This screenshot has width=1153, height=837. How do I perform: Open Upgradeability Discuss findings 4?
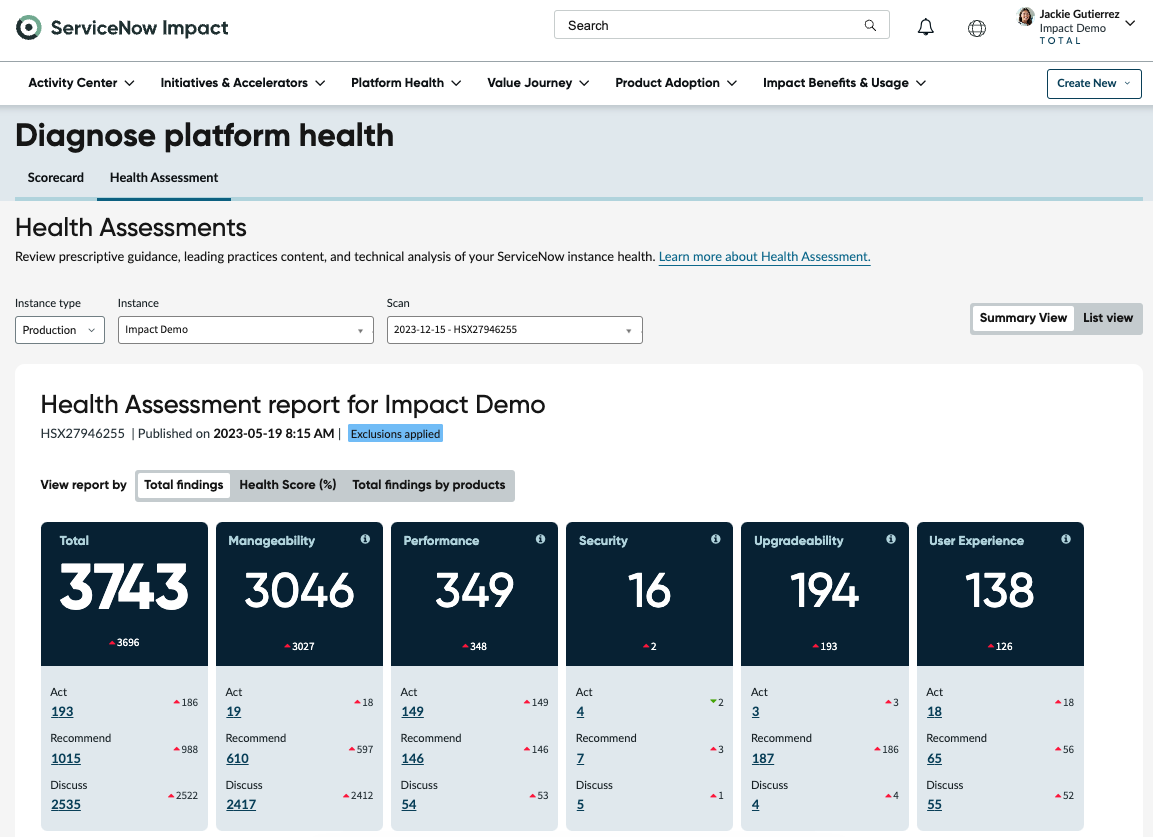pyautogui.click(x=756, y=805)
